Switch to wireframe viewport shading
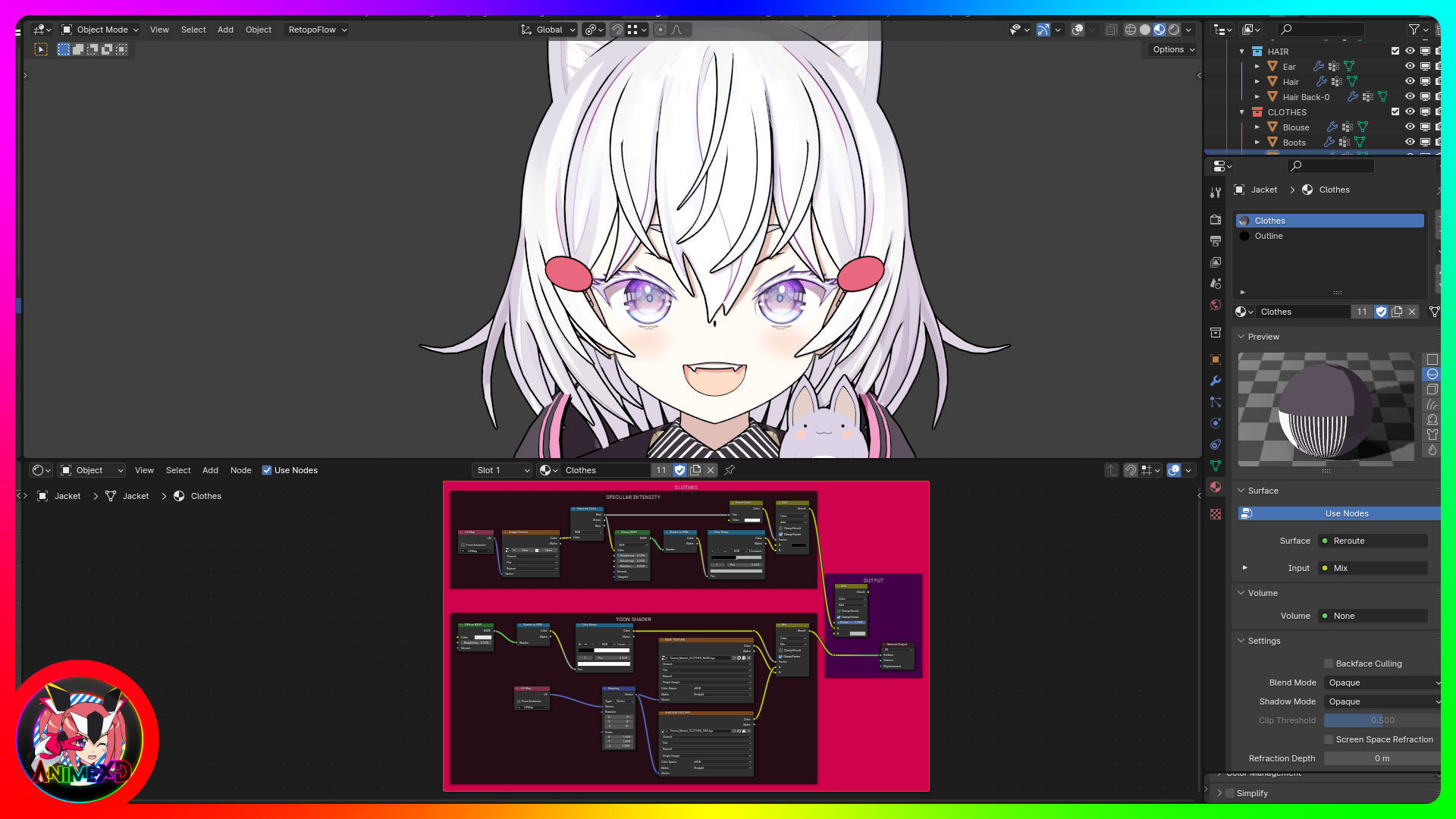This screenshot has height=819, width=1456. 1130,30
